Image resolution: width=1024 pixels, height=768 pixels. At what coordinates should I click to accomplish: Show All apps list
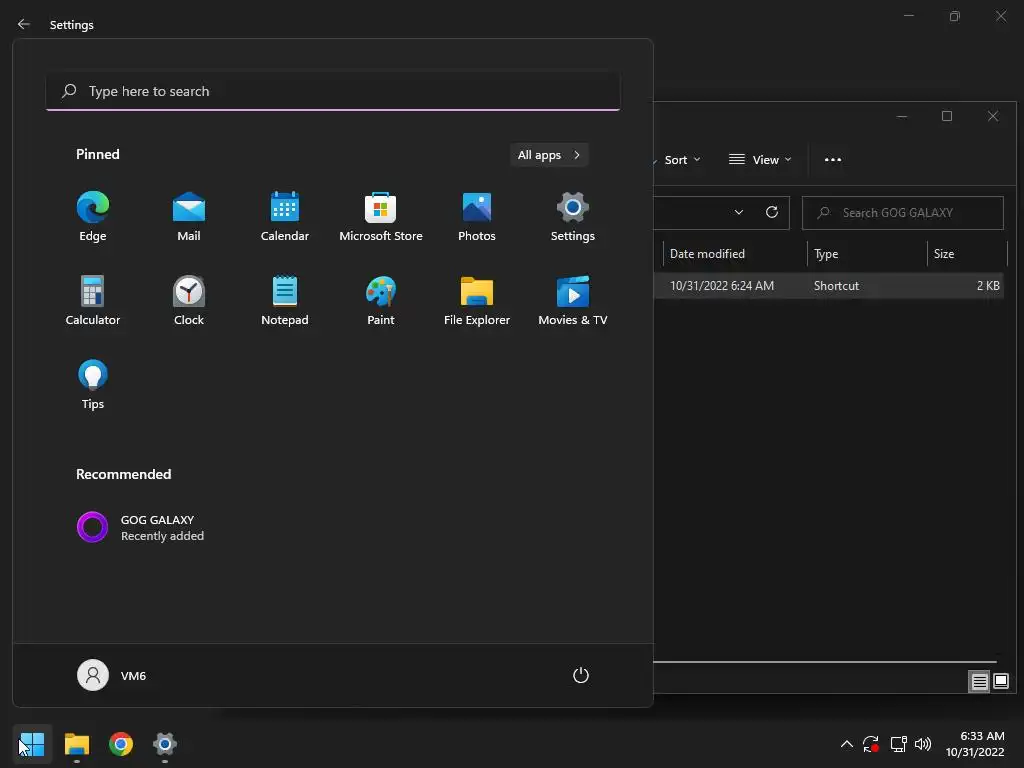[549, 155]
